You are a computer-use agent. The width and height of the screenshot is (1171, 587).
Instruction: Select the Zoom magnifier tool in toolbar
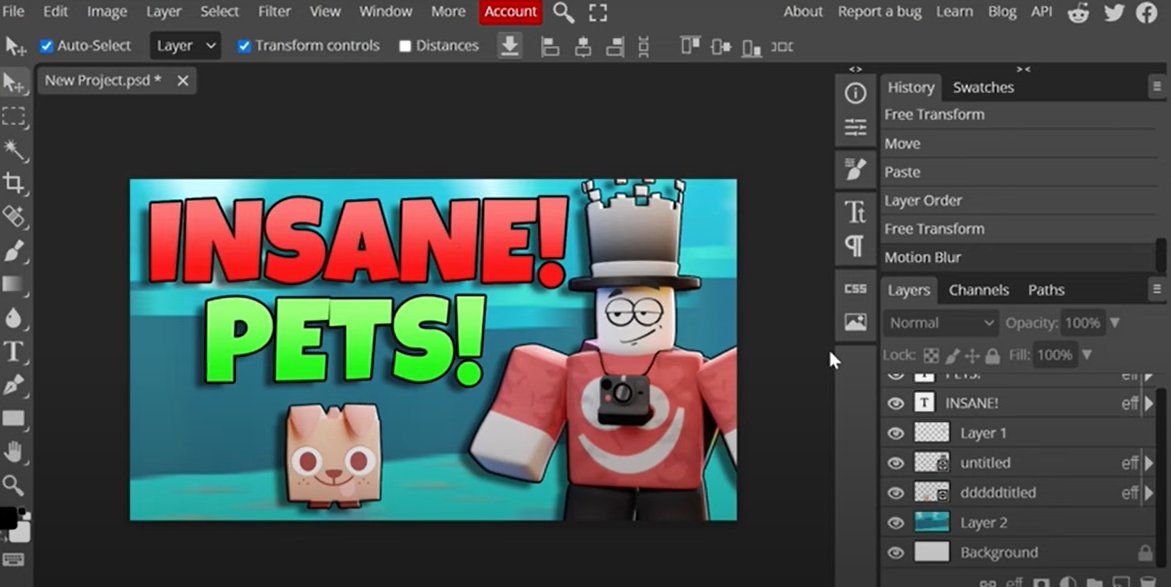13,485
